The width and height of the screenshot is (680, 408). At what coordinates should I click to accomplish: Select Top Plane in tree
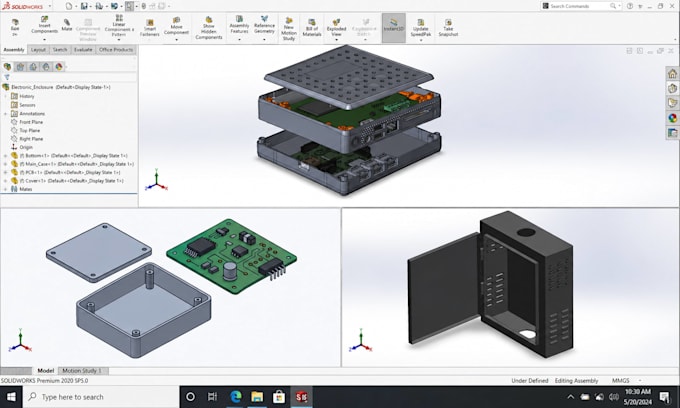tap(25, 131)
